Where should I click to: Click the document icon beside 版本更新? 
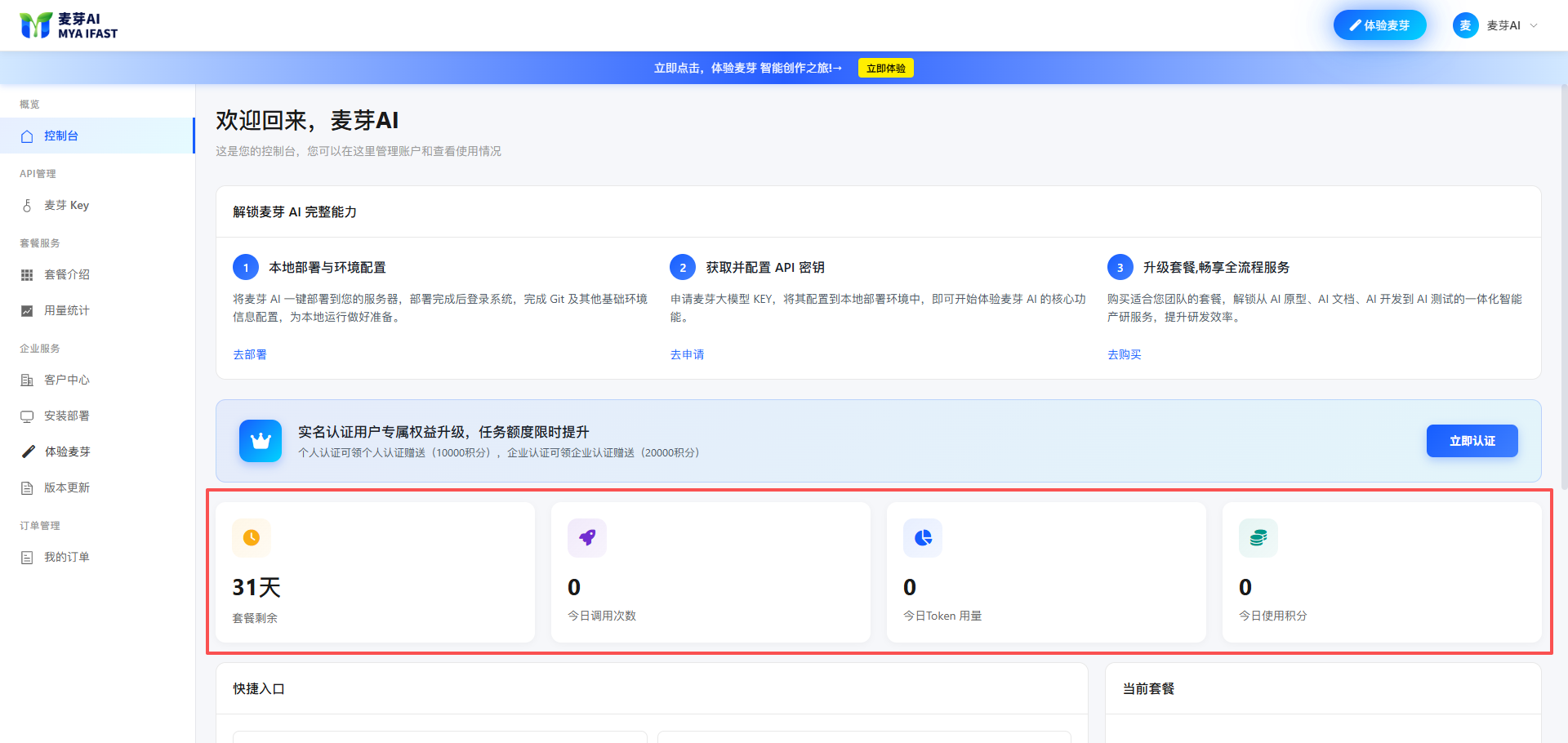point(27,488)
